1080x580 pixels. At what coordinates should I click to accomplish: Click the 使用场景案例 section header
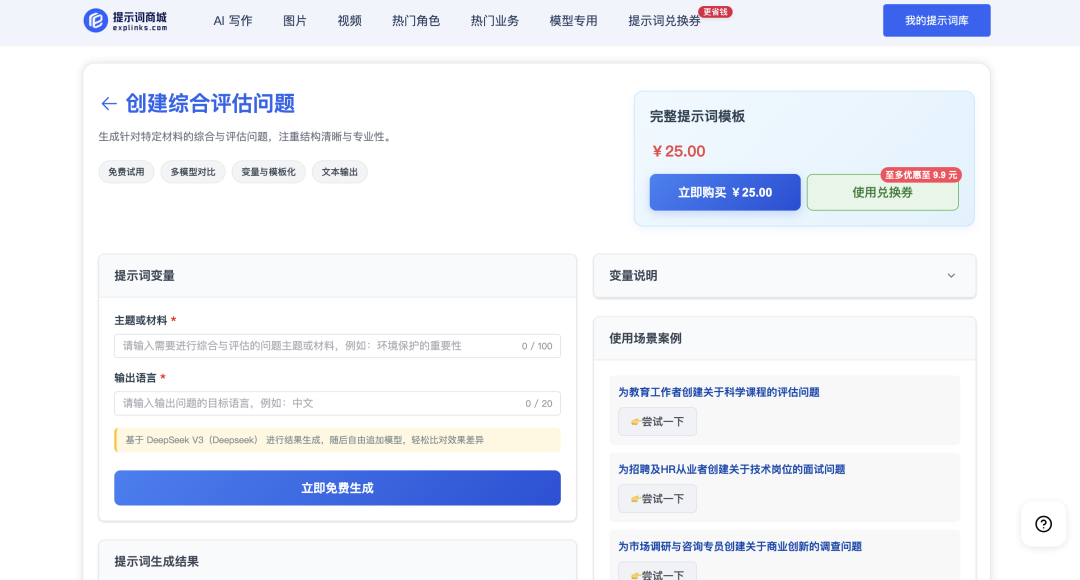pos(785,338)
